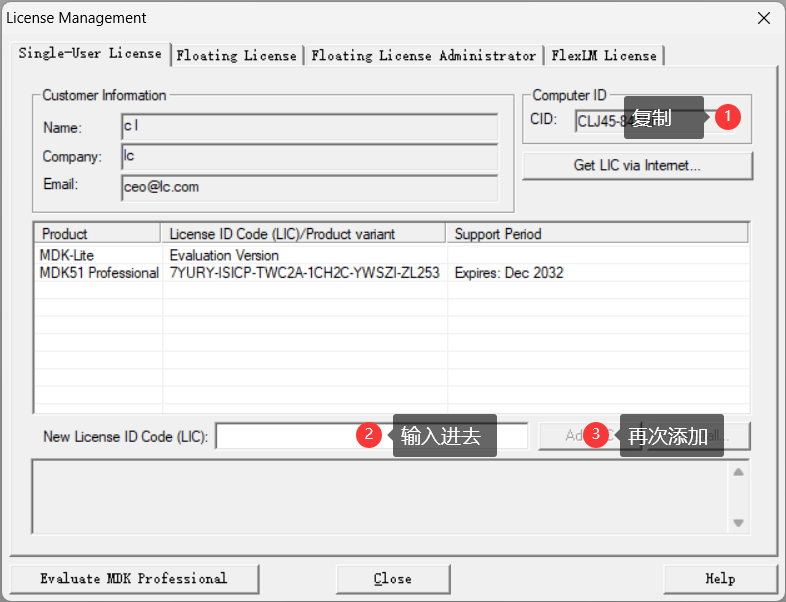This screenshot has width=786, height=602.
Task: Click red step 2 marker badge
Action: [x=370, y=435]
